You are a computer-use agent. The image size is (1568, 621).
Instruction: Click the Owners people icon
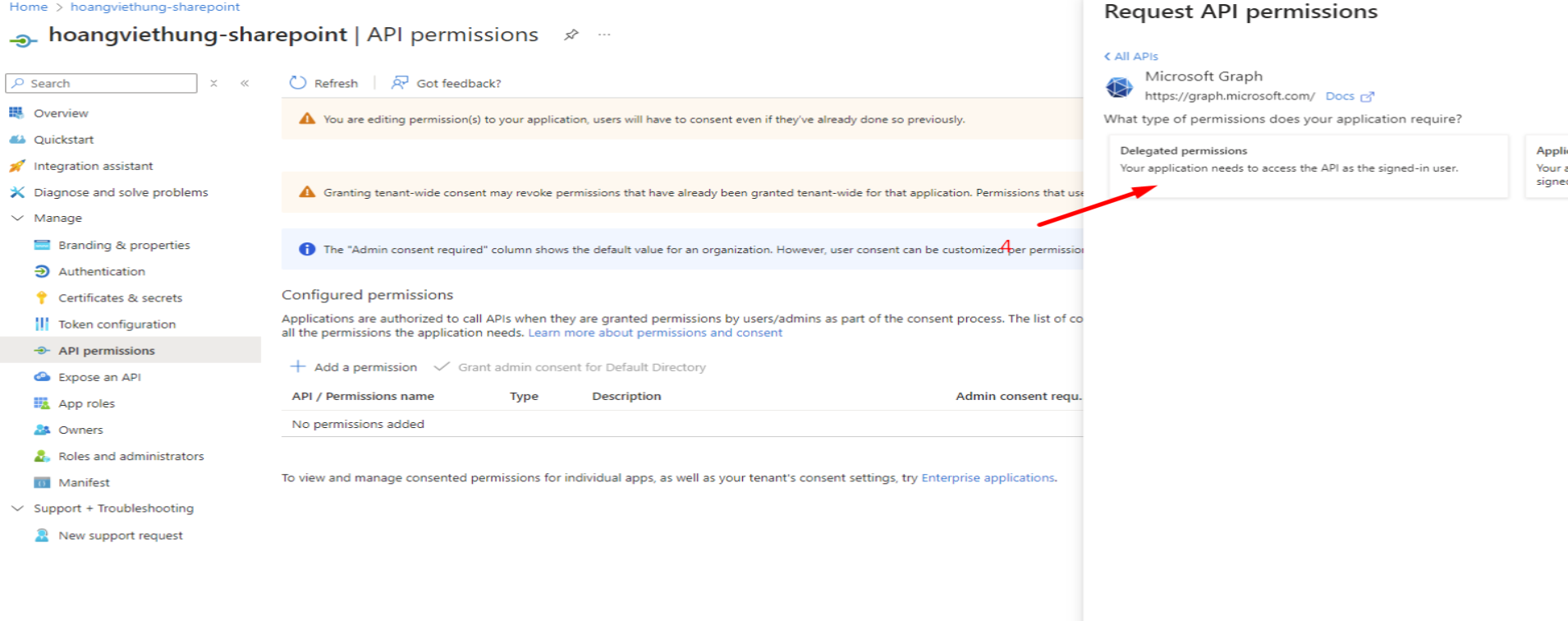click(42, 430)
